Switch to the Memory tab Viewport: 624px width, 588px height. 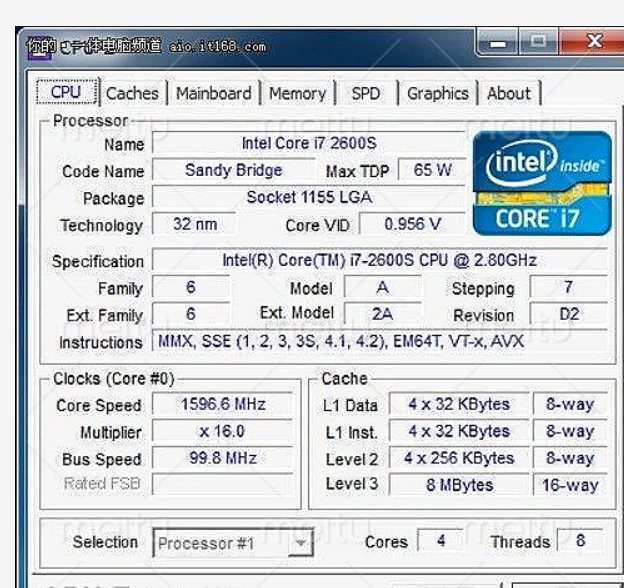point(297,93)
